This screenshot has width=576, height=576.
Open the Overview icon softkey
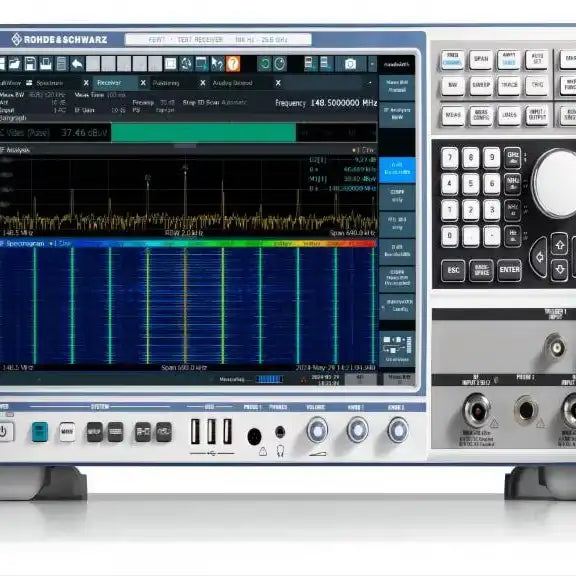click(x=397, y=349)
